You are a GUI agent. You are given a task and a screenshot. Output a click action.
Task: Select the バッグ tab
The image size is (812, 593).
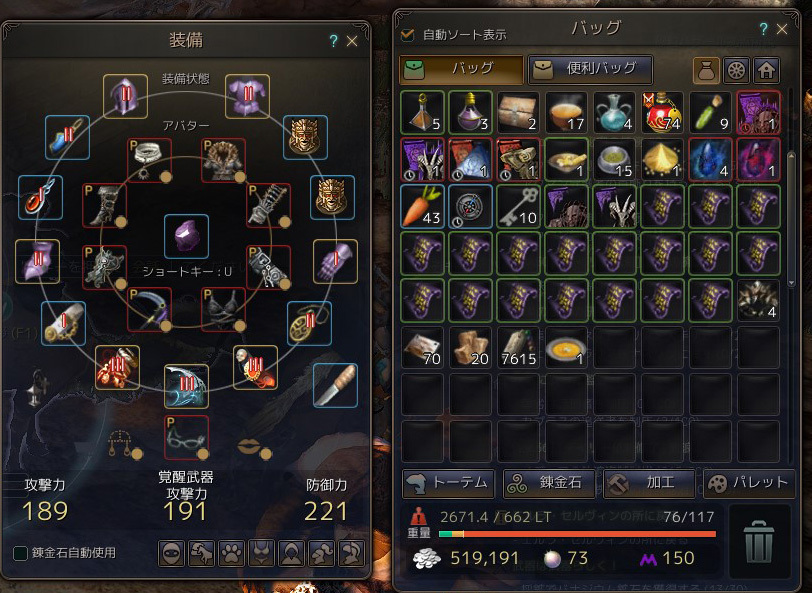pyautogui.click(x=462, y=69)
